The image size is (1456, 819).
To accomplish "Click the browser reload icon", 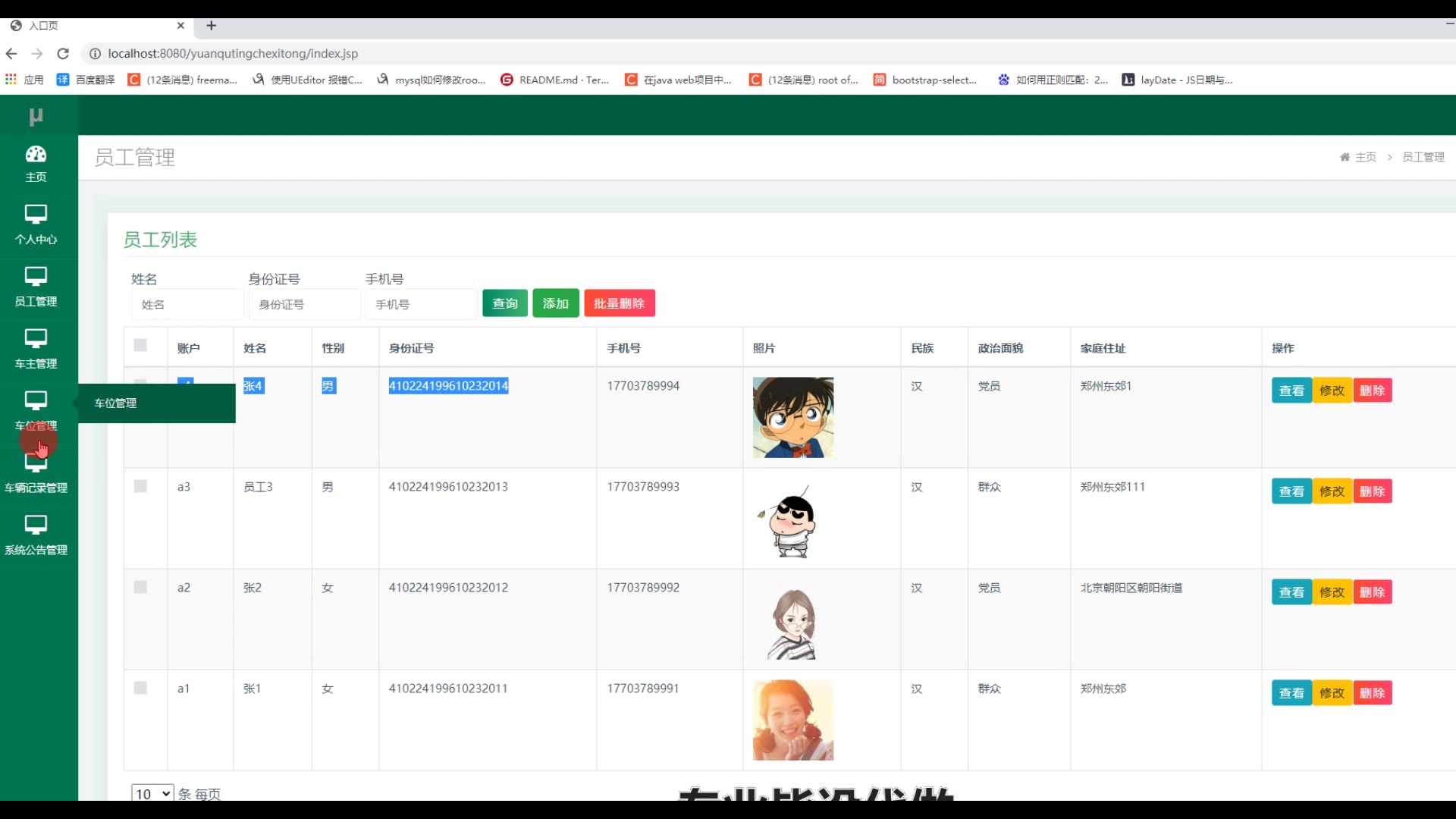I will 63,54.
